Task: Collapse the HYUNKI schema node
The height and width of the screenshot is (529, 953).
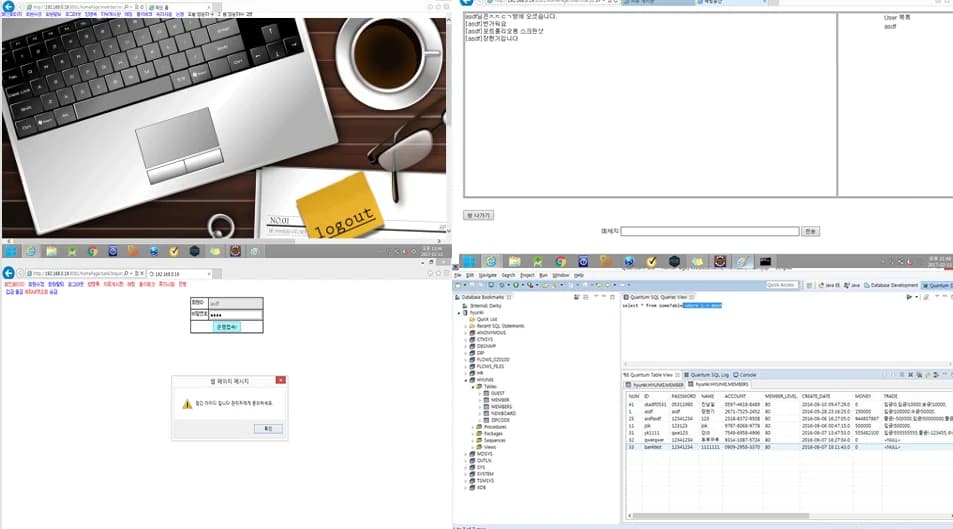Action: [466, 380]
